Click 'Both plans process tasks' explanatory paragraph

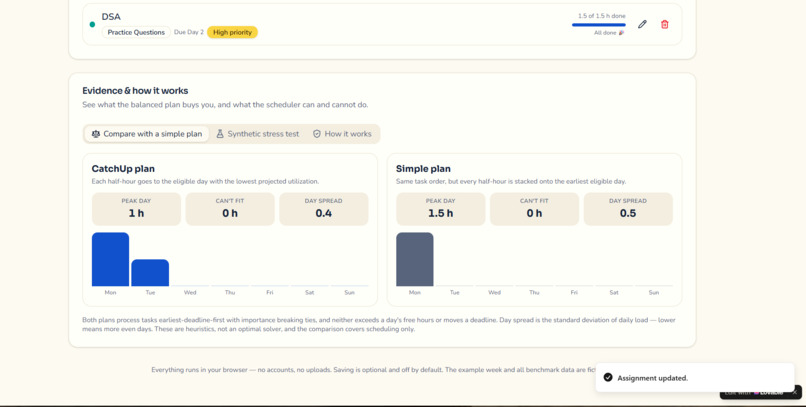(379, 324)
